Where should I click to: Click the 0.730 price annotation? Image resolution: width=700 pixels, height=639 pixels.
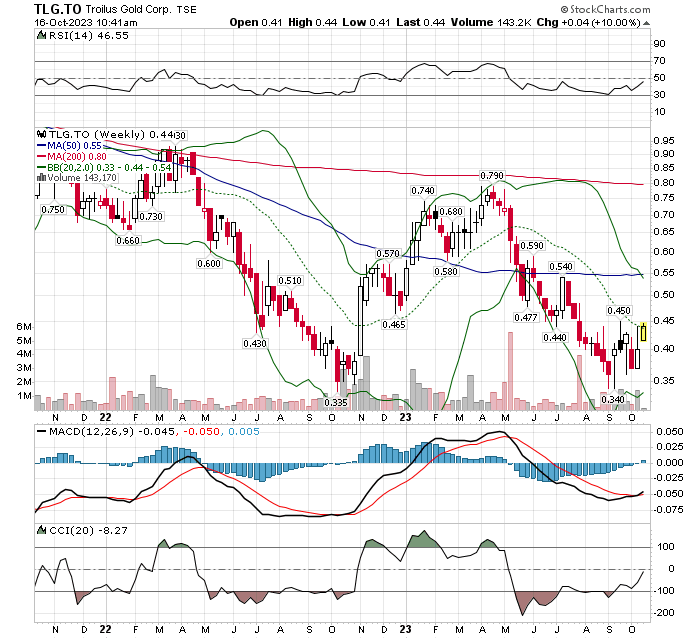(x=151, y=216)
